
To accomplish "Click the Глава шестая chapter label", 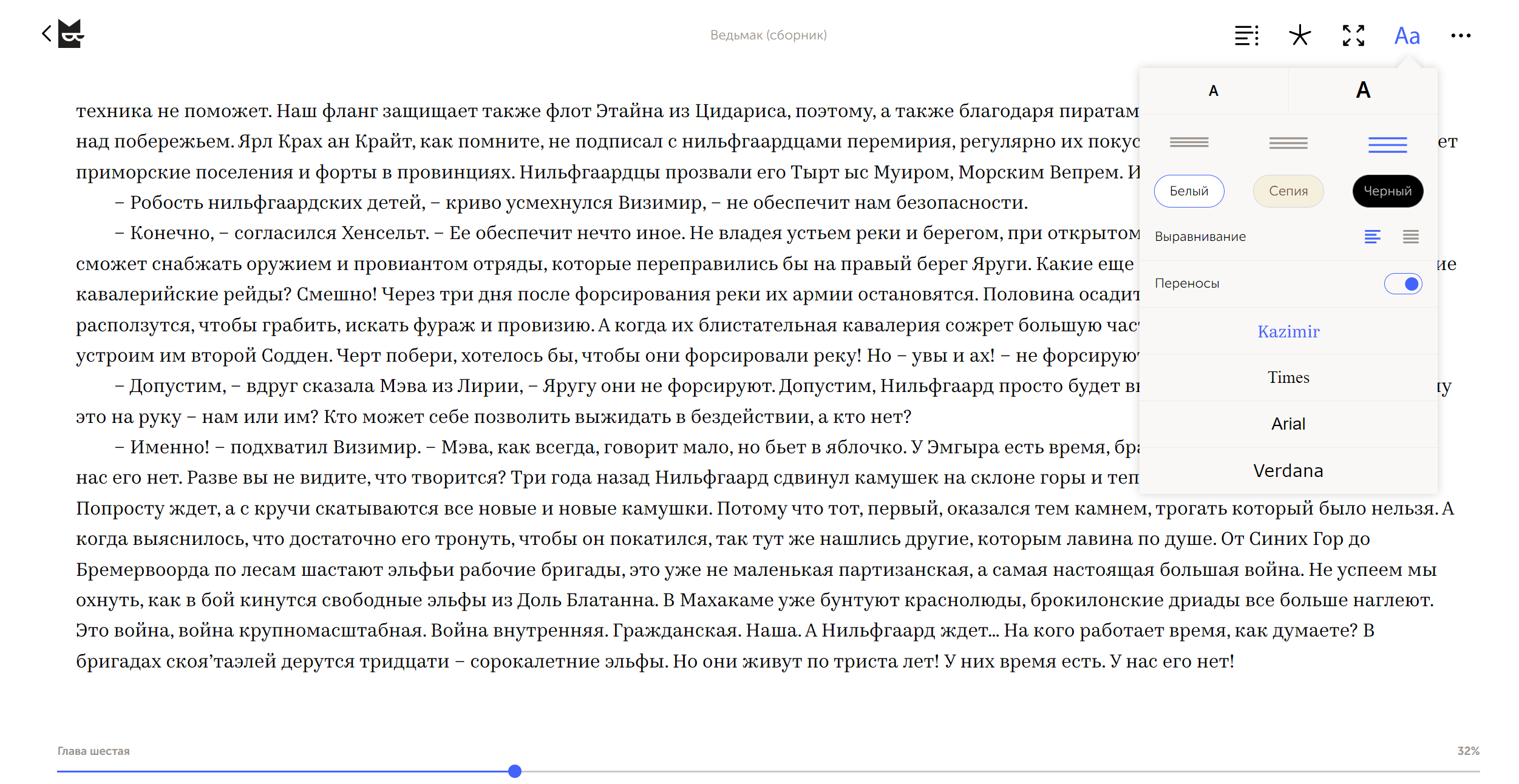I will click(93, 751).
